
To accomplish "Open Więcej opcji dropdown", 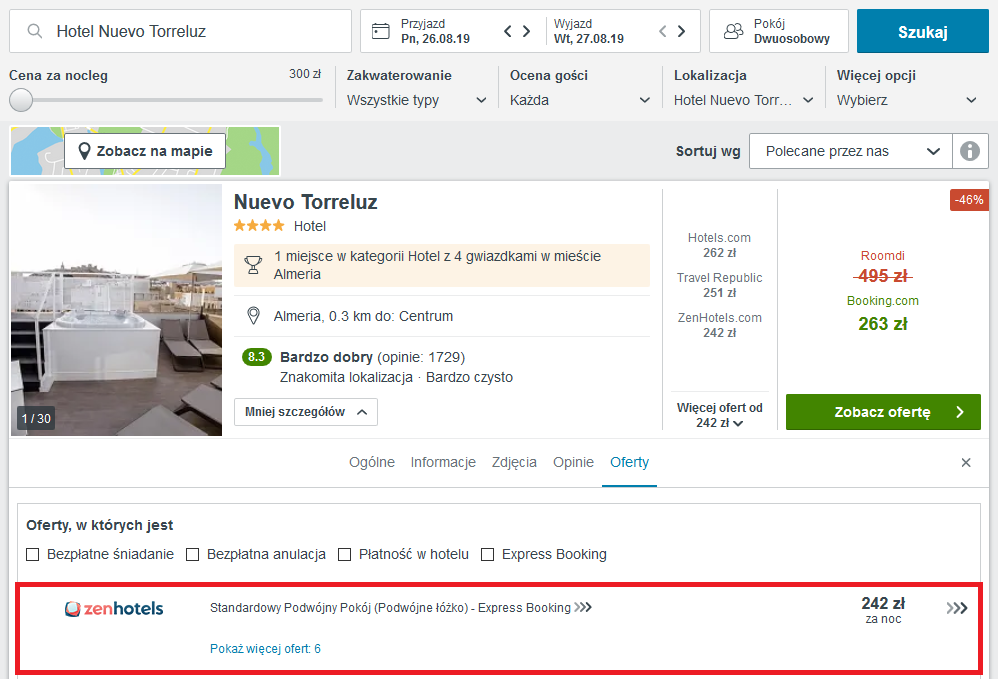I will 906,100.
